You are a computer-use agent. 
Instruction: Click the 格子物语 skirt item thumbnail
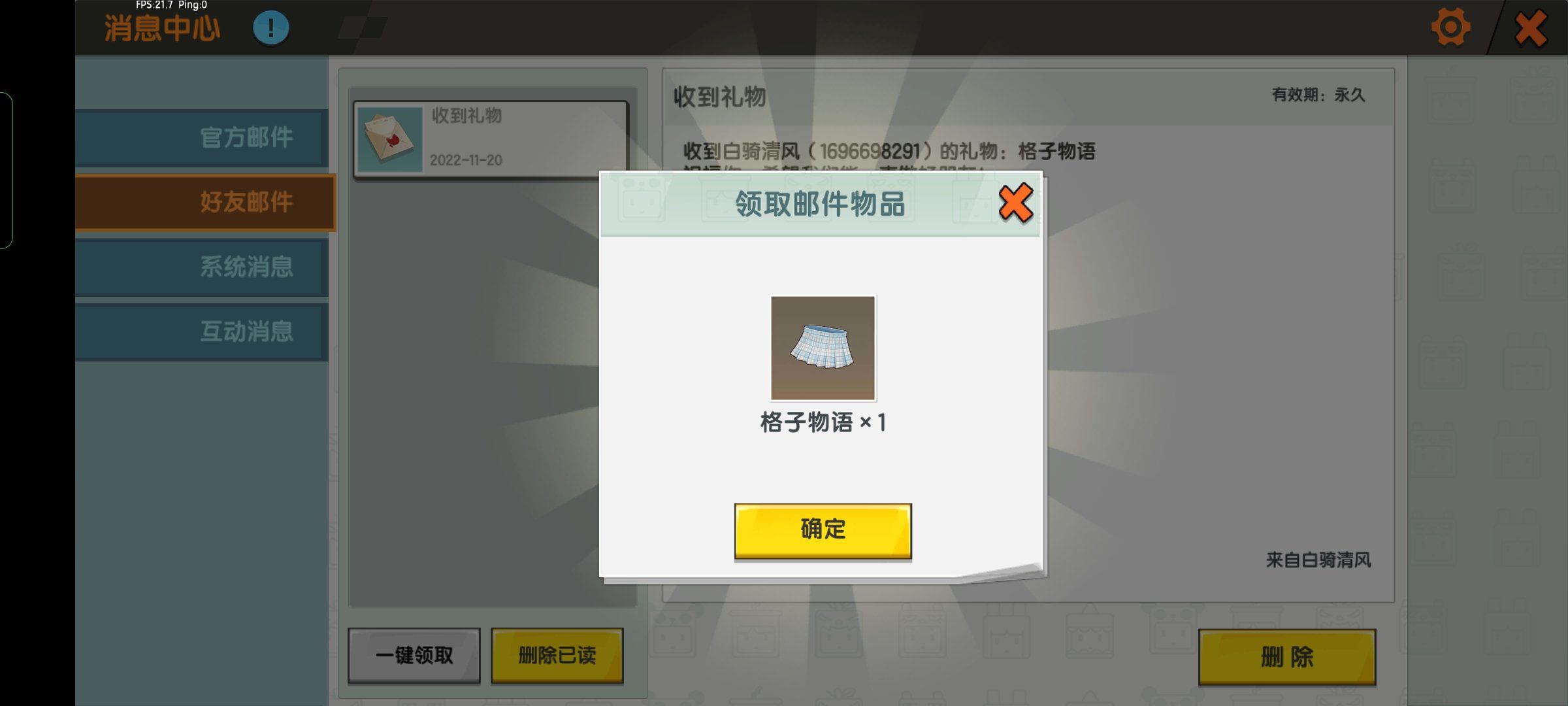point(823,348)
